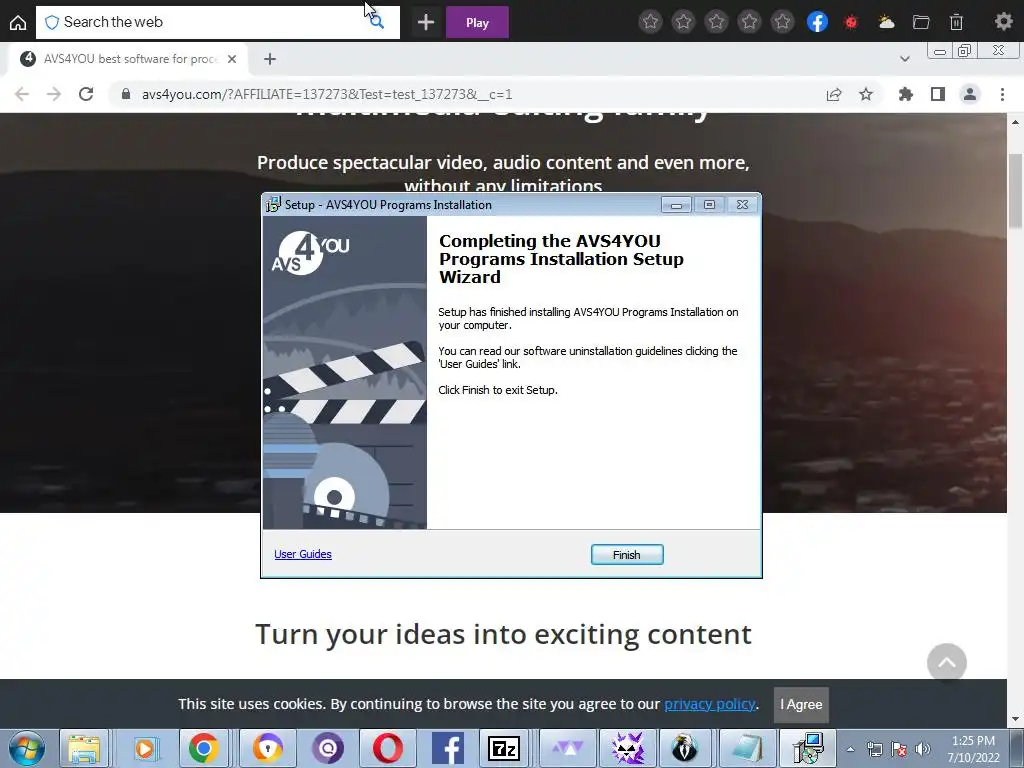Open the privacy policy link
This screenshot has height=768, width=1024.
(x=710, y=704)
